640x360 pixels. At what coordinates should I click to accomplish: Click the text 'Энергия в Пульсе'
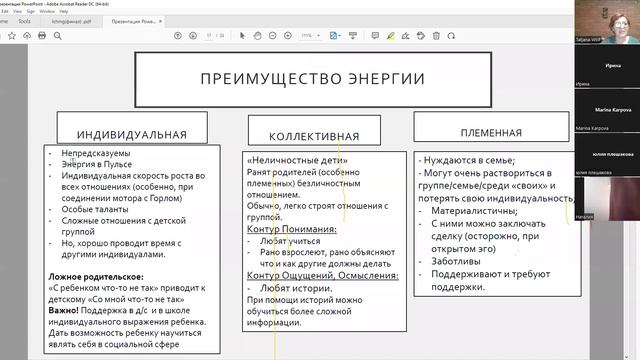click(97, 164)
